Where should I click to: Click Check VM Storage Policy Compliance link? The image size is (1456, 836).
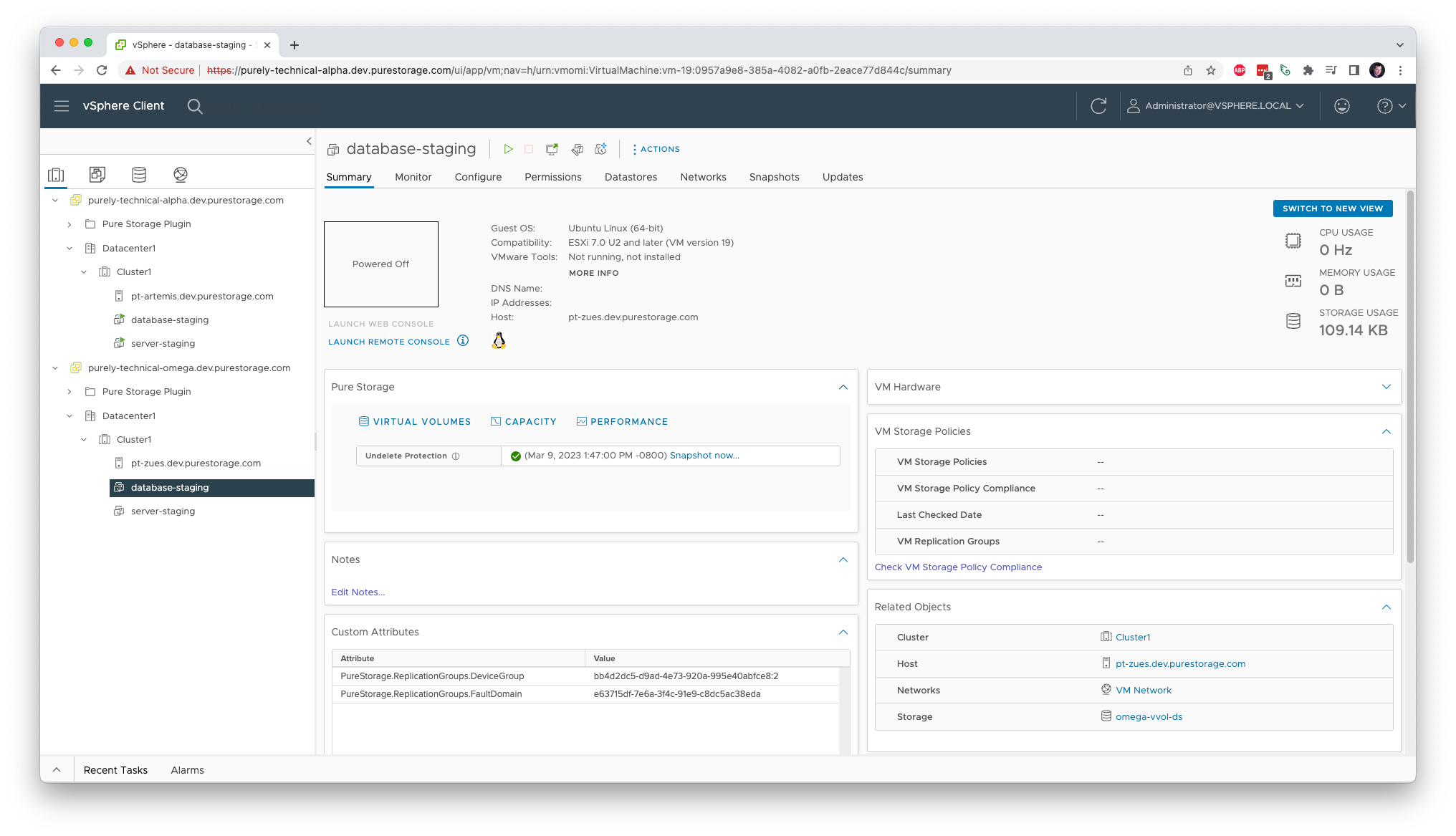958,567
